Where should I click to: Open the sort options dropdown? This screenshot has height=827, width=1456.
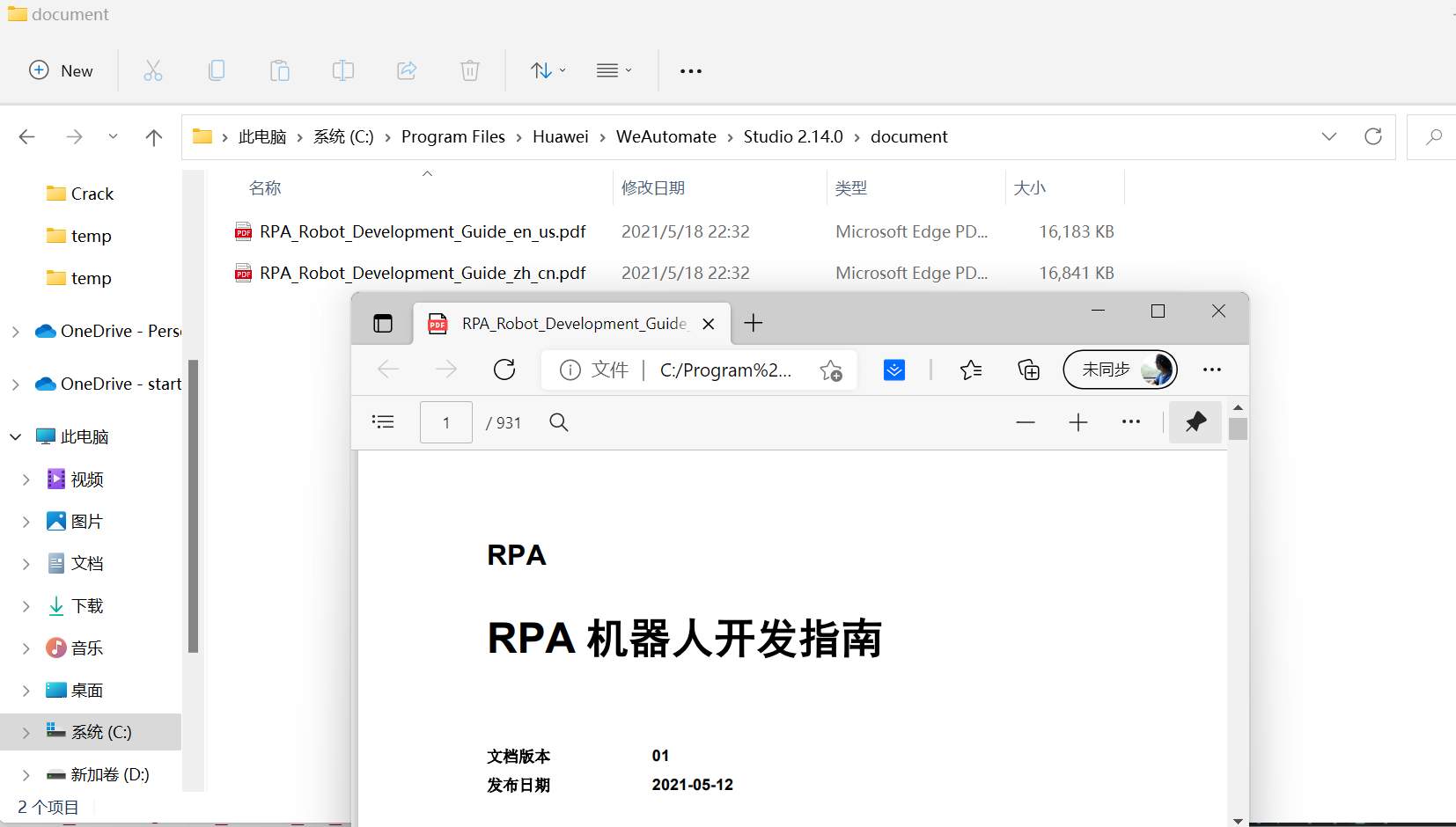[546, 70]
